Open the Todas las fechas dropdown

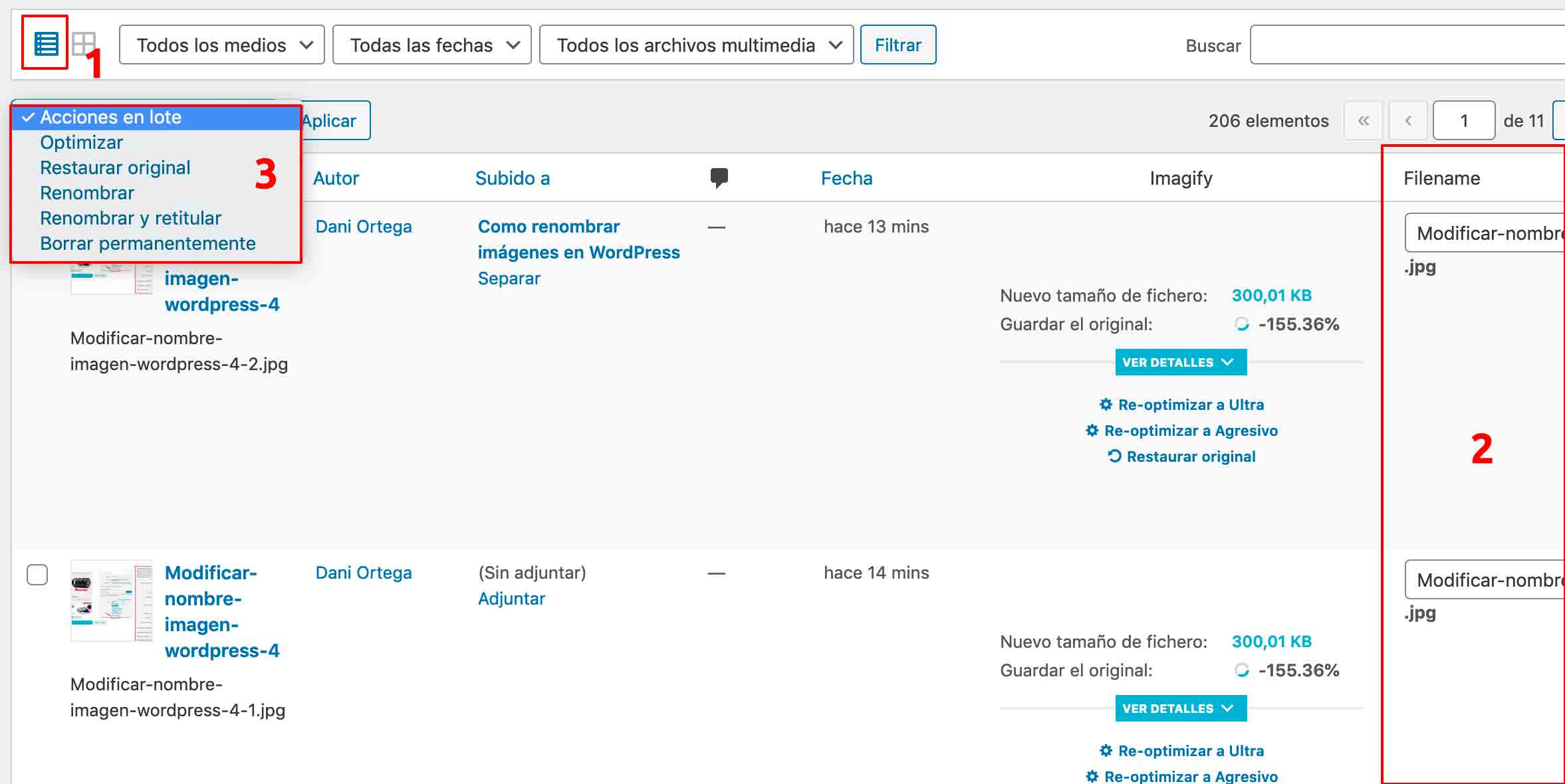431,45
